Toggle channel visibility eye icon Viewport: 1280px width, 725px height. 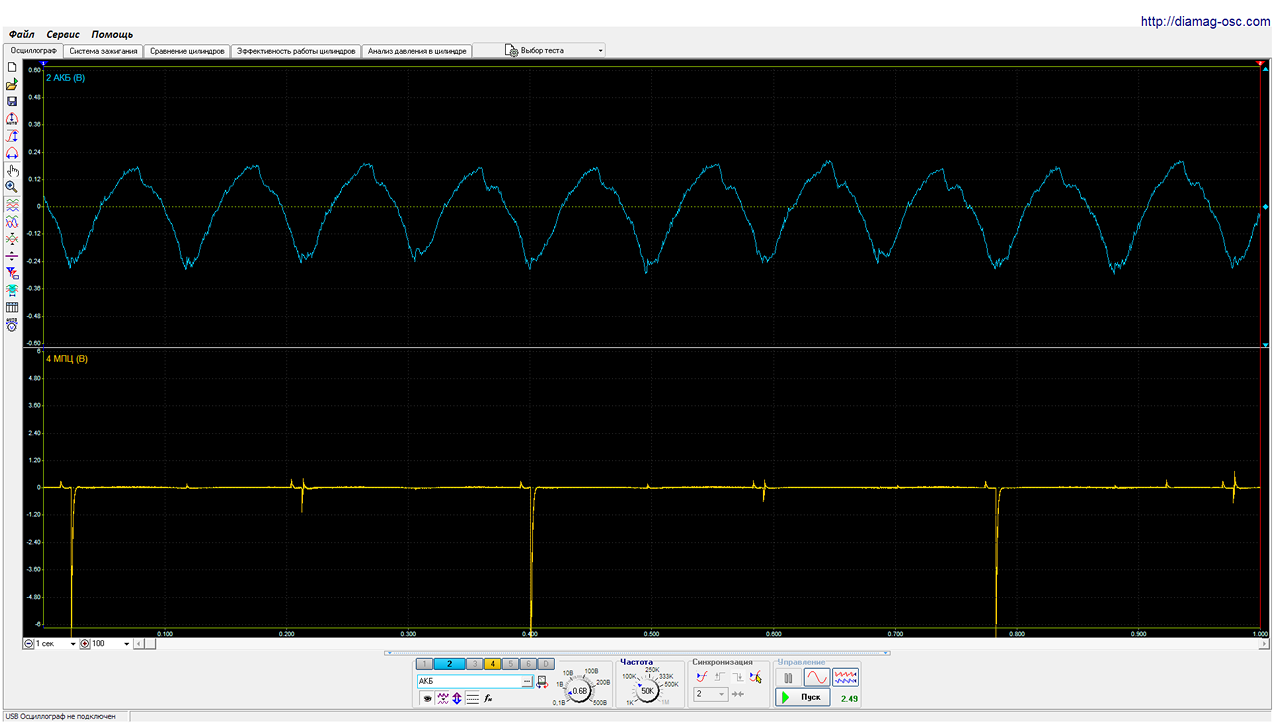[x=427, y=698]
